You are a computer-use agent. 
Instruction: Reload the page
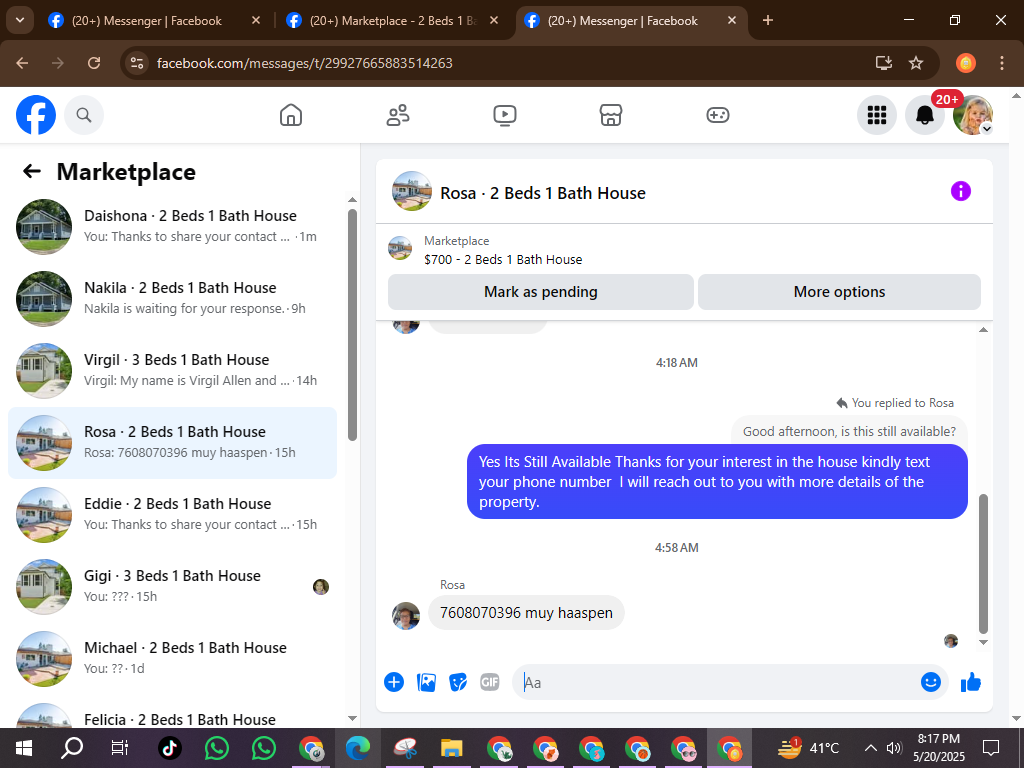pos(94,63)
